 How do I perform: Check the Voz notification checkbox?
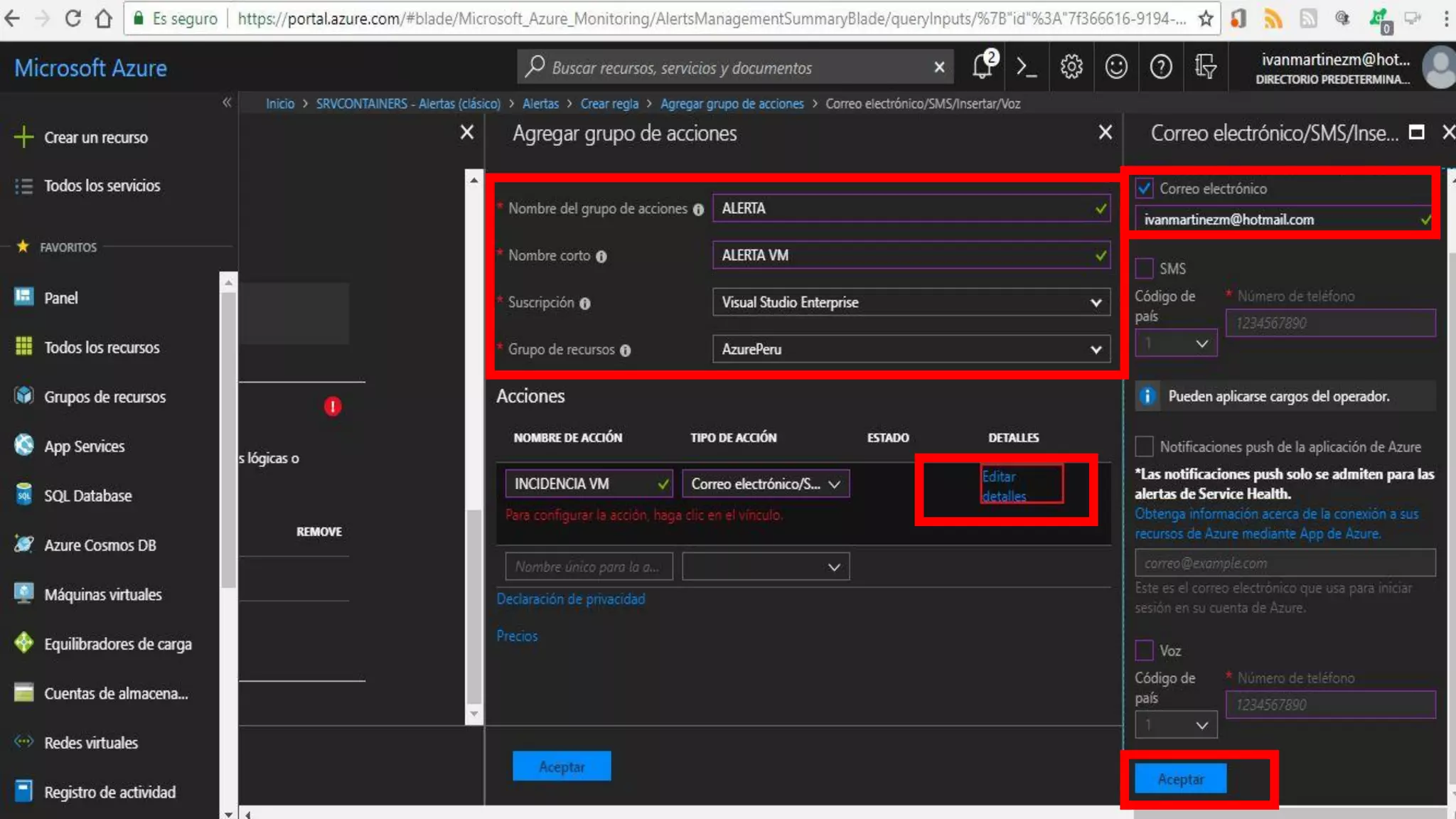tap(1145, 651)
